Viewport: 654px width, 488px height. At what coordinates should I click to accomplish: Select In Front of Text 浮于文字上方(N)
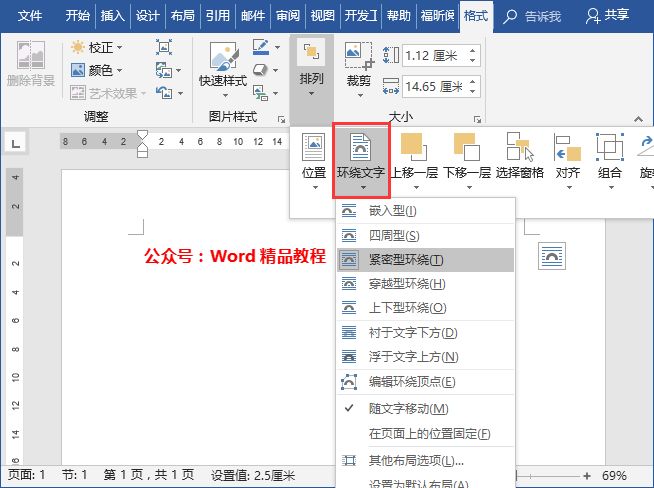(x=425, y=357)
